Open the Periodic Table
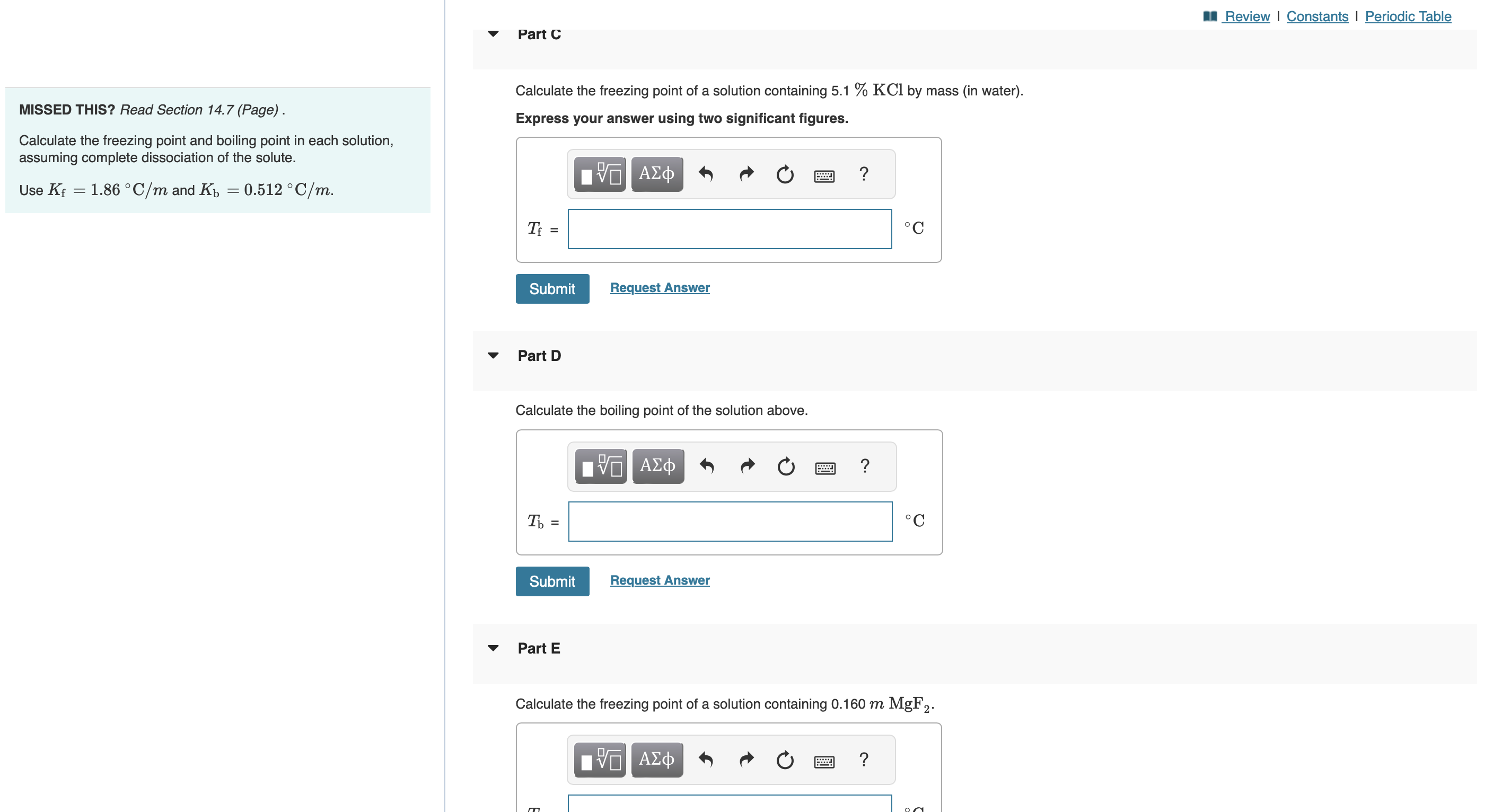1493x812 pixels. [1408, 16]
